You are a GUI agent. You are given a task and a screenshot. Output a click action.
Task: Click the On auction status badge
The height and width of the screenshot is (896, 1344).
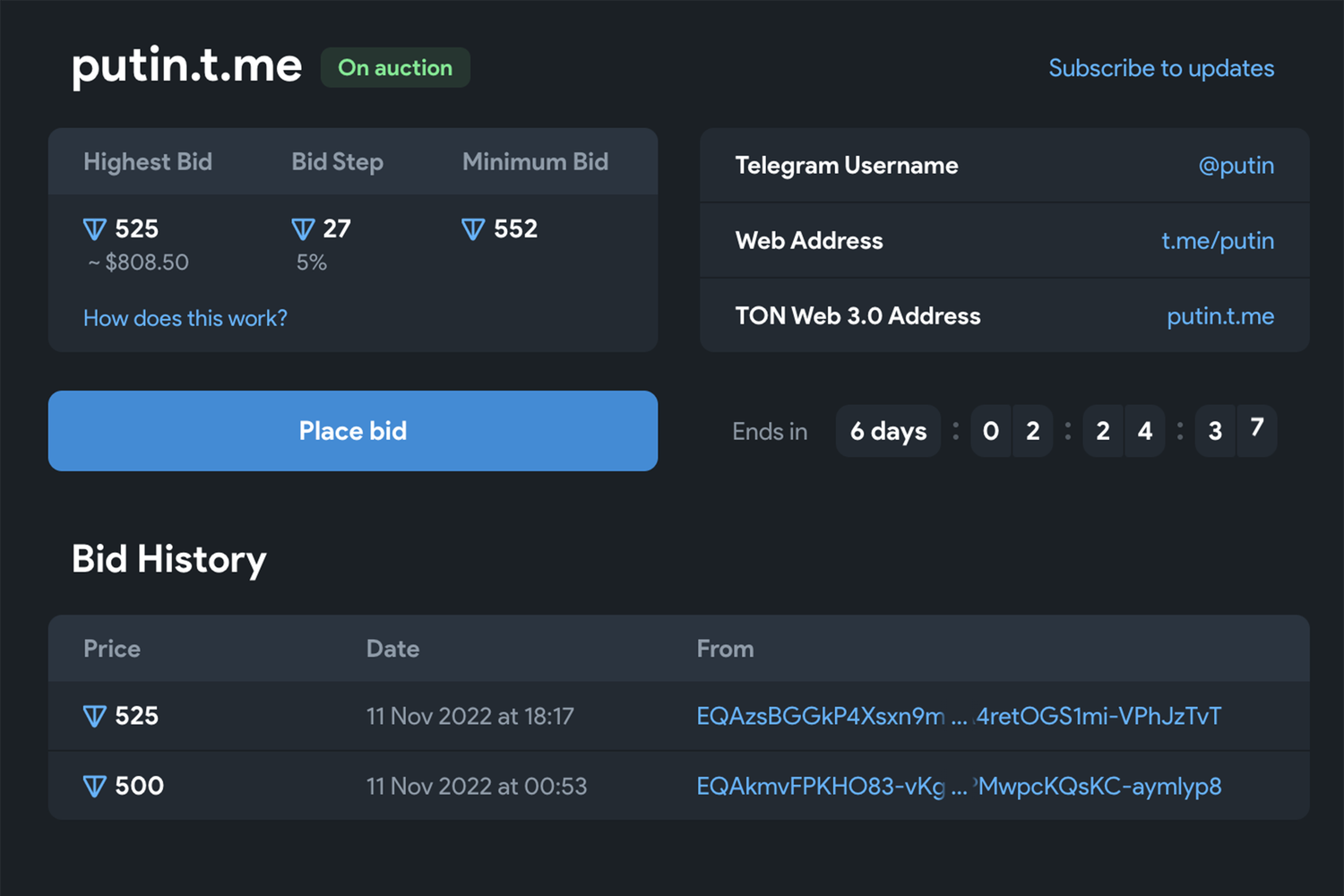coord(395,68)
